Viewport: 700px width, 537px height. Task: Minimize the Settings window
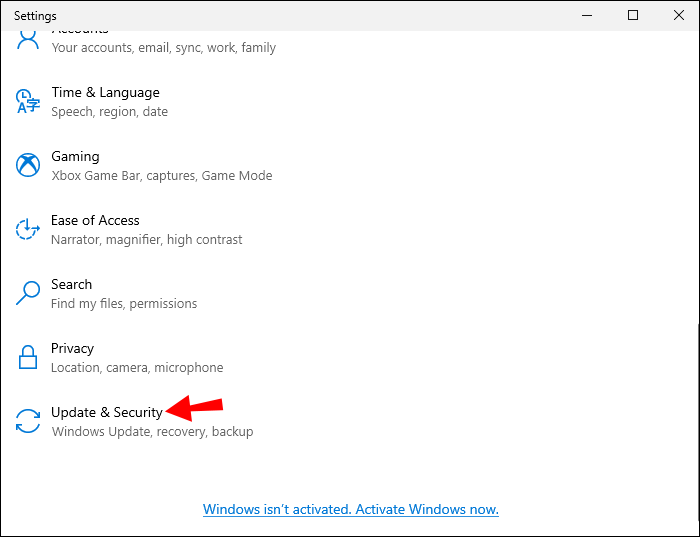588,15
